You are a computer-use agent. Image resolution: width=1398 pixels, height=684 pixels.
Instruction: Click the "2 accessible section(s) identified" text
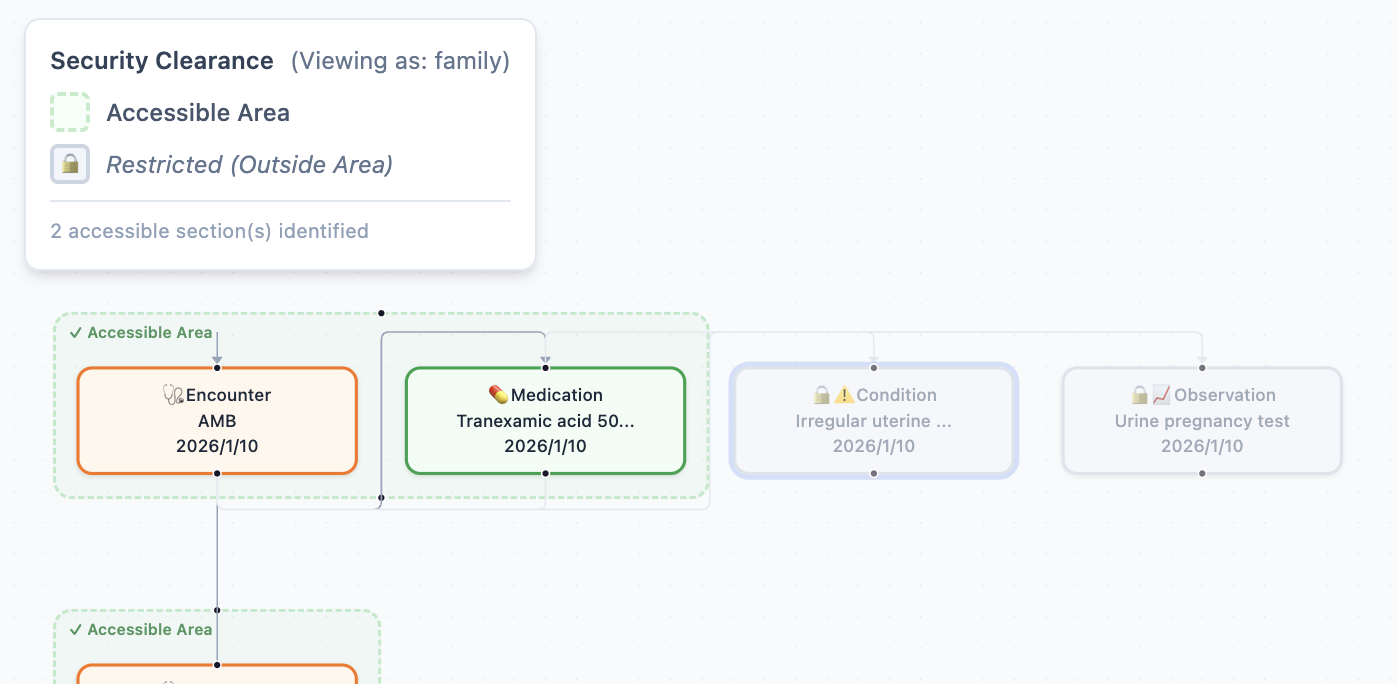click(209, 231)
